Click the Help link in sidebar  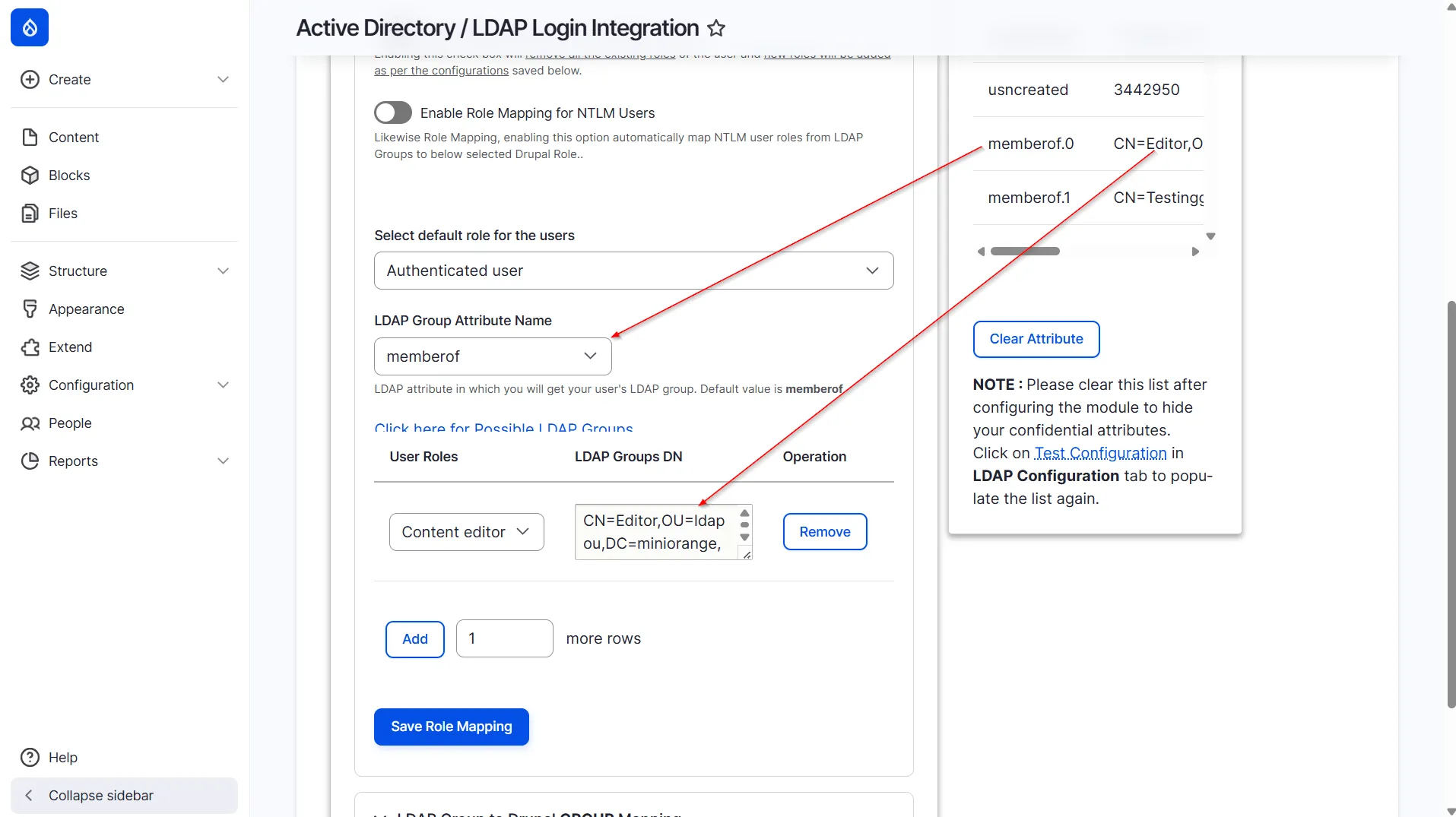point(63,758)
